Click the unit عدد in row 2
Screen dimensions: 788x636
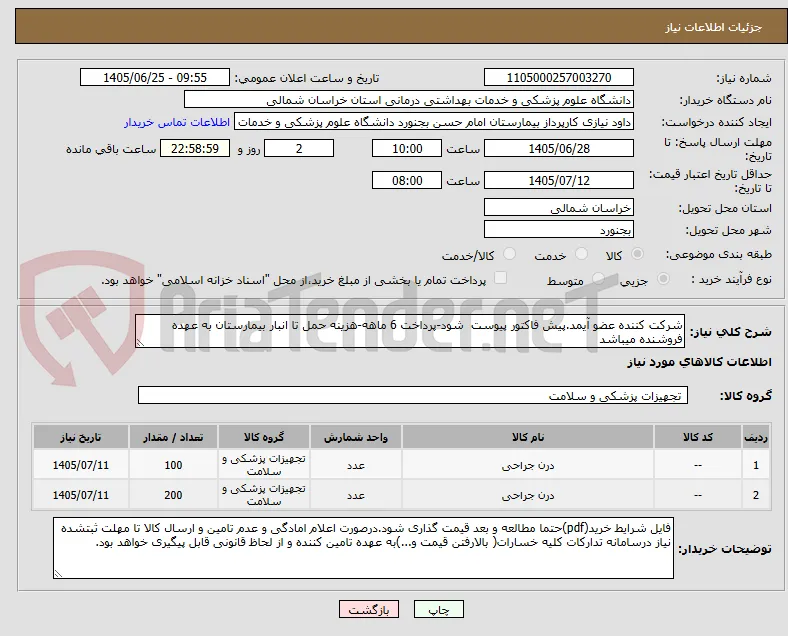click(356, 495)
